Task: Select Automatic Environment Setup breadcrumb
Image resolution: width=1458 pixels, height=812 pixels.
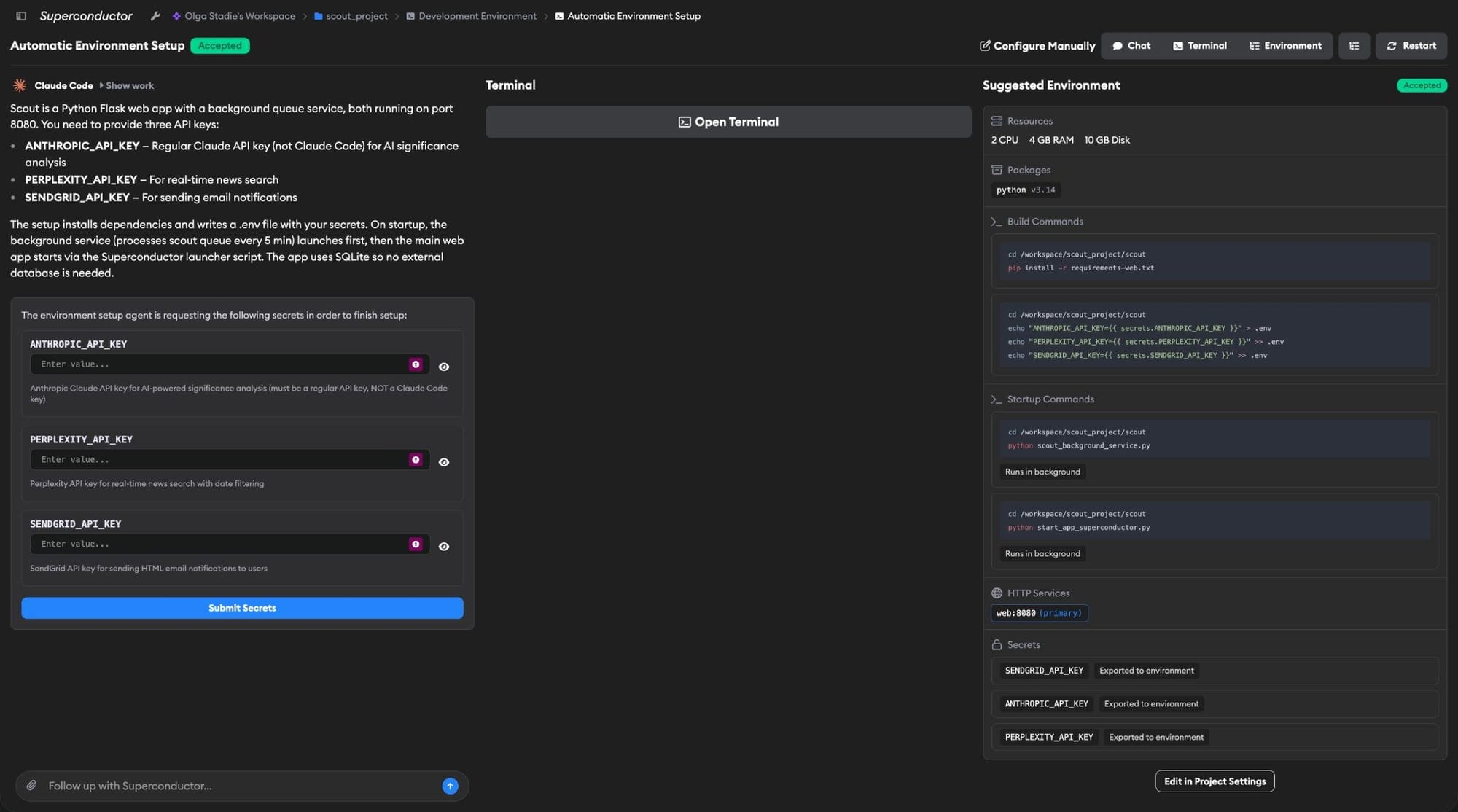Action: (628, 16)
